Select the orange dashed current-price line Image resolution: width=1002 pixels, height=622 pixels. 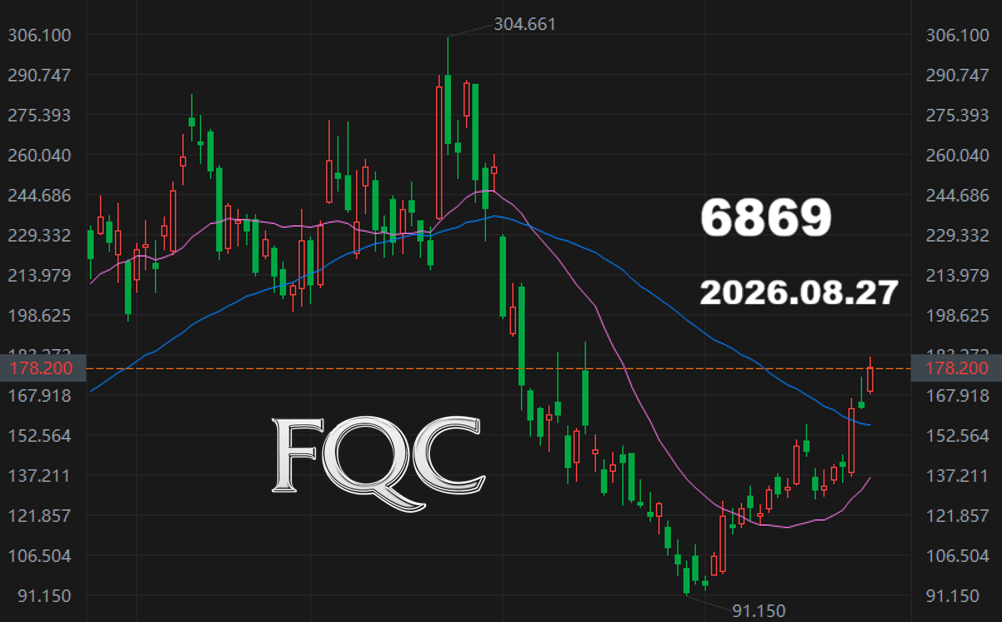(498, 369)
